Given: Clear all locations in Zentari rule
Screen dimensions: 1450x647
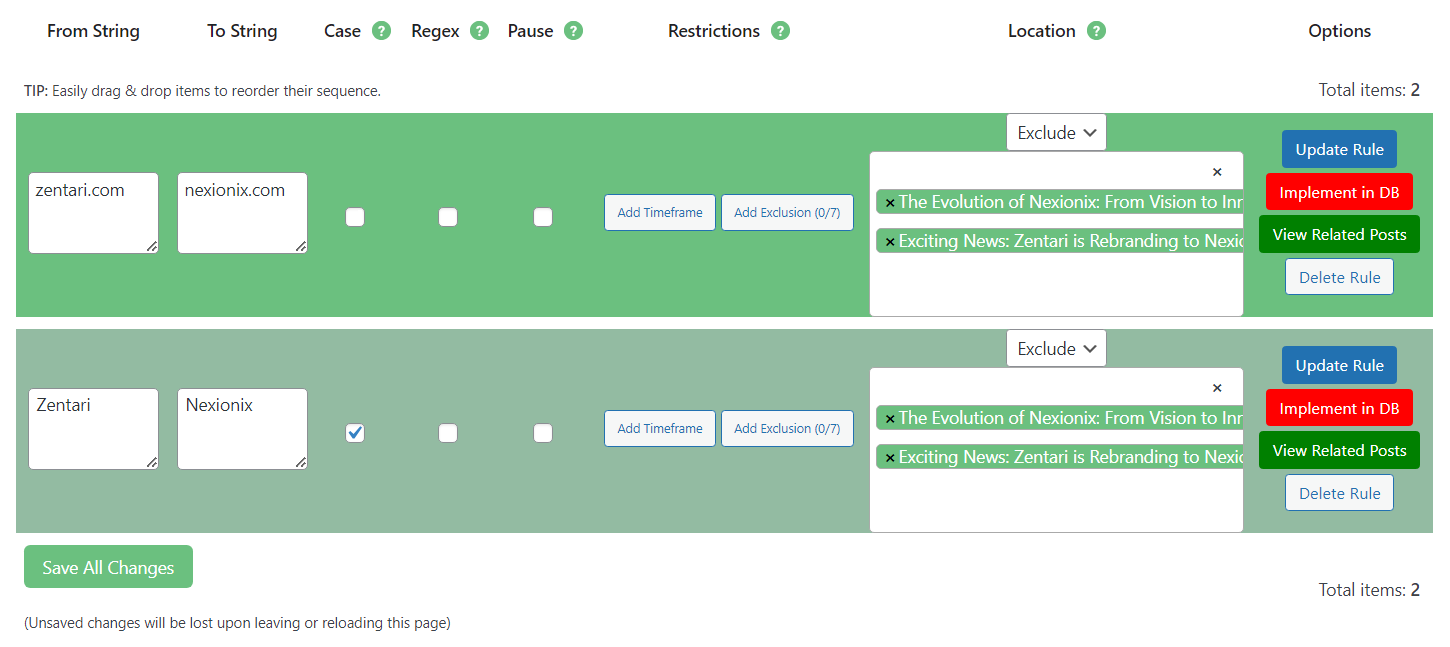Looking at the screenshot, I should tap(1217, 388).
